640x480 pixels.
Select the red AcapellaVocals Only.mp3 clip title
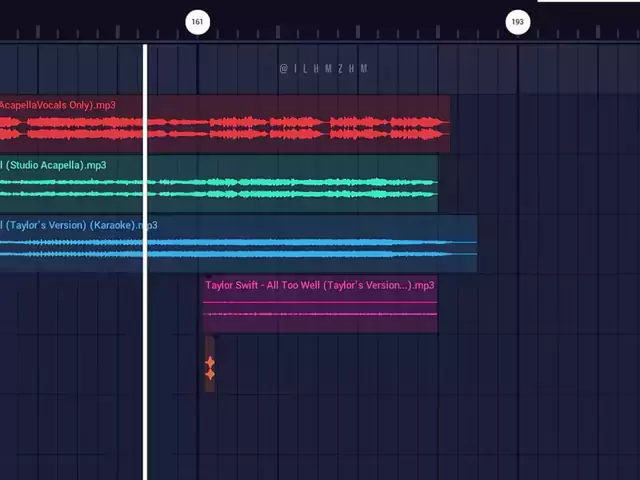(57, 105)
